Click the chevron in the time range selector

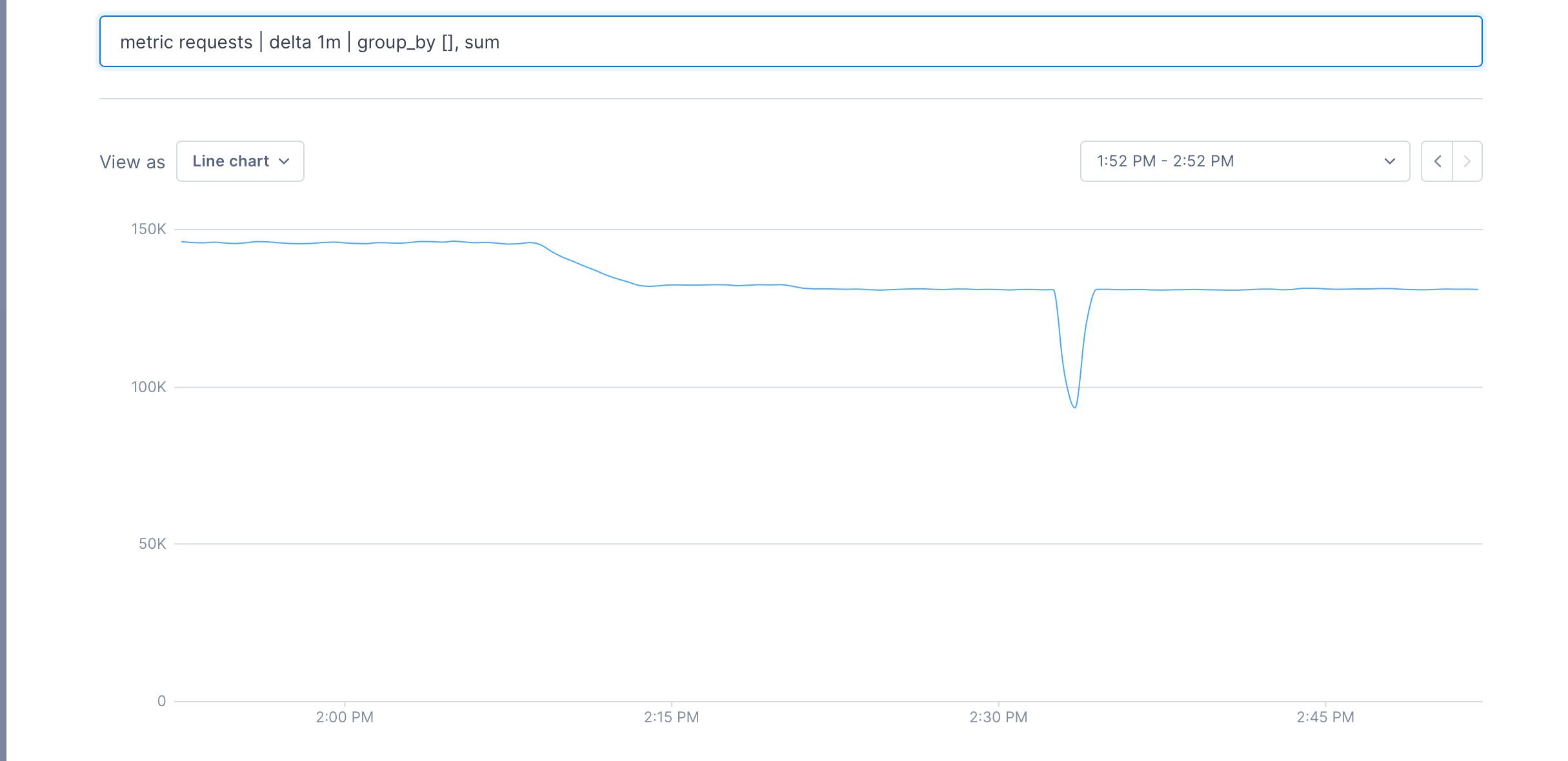coord(1390,161)
